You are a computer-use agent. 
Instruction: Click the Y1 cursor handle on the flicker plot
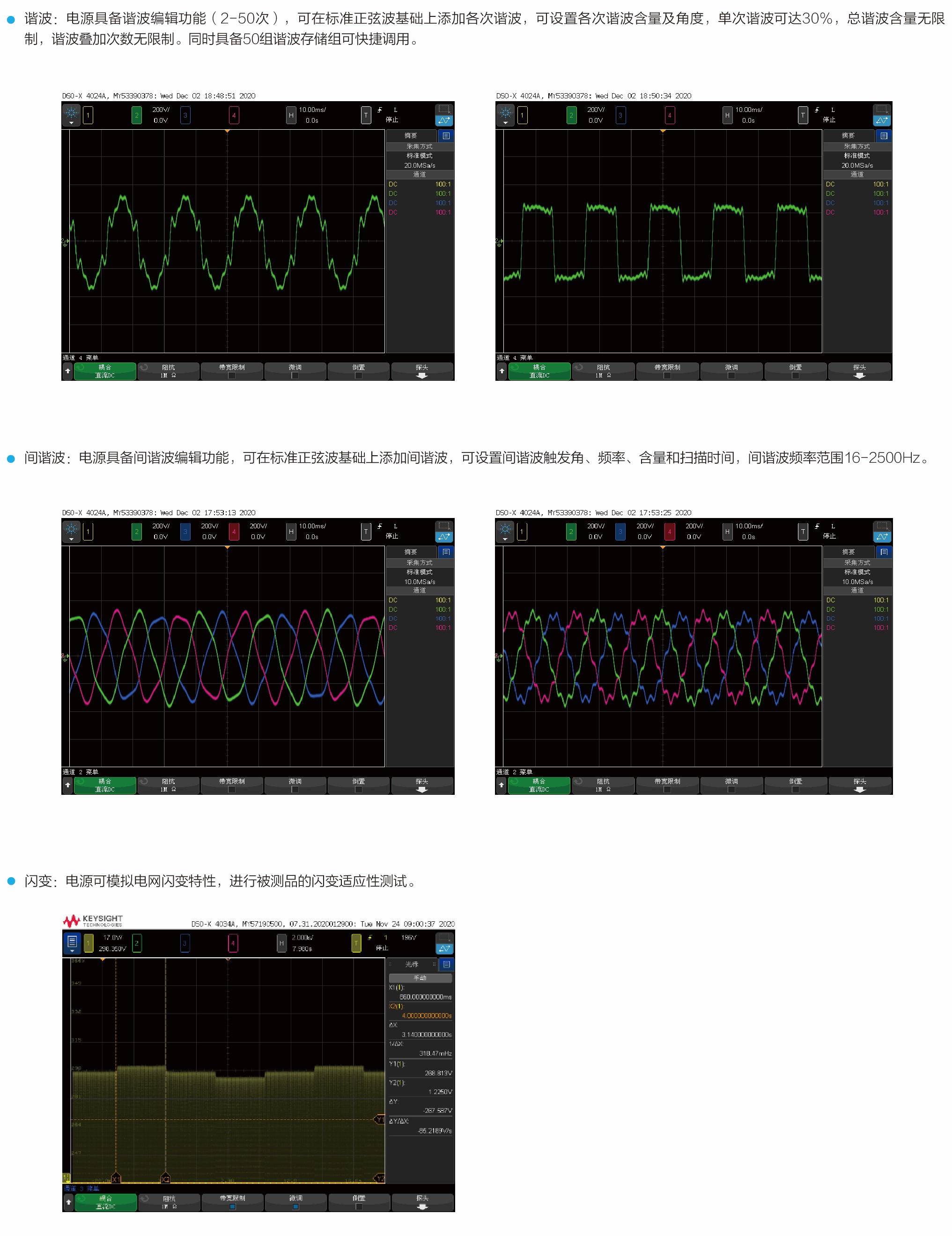click(x=380, y=1119)
